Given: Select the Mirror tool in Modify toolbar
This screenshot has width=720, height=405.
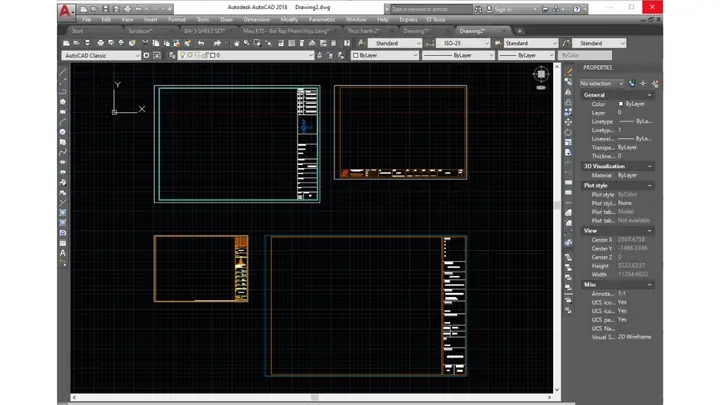Looking at the screenshot, I should click(x=568, y=92).
